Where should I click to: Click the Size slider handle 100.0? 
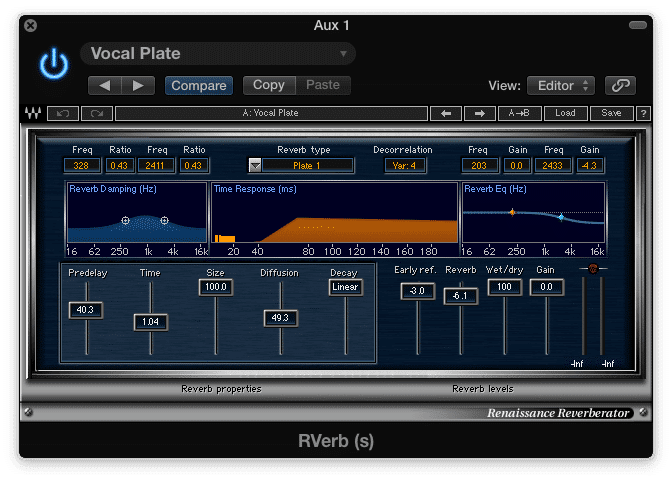coord(216,287)
